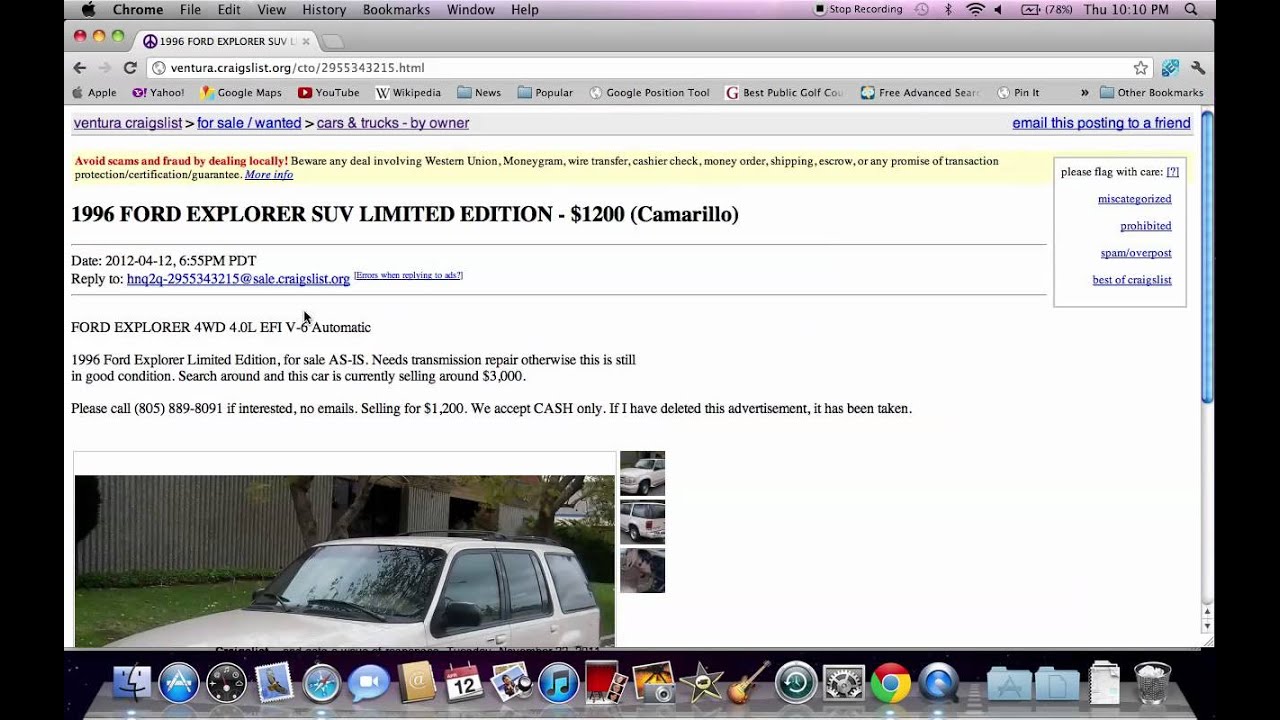
Task: Close the 1996 Ford Explorer tab
Action: (306, 41)
